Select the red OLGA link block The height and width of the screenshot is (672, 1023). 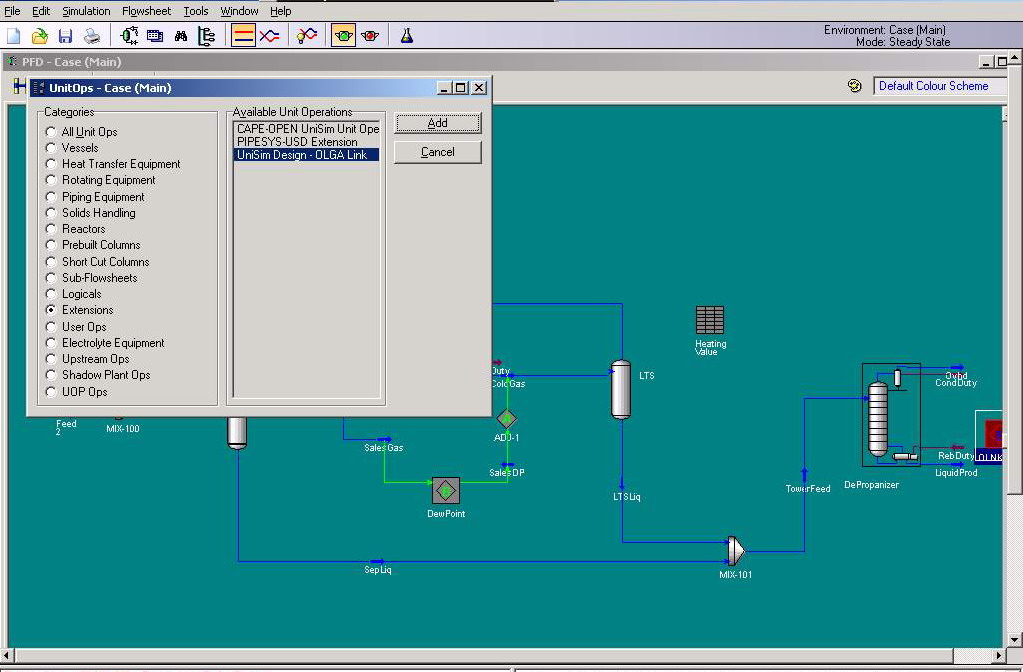point(994,433)
